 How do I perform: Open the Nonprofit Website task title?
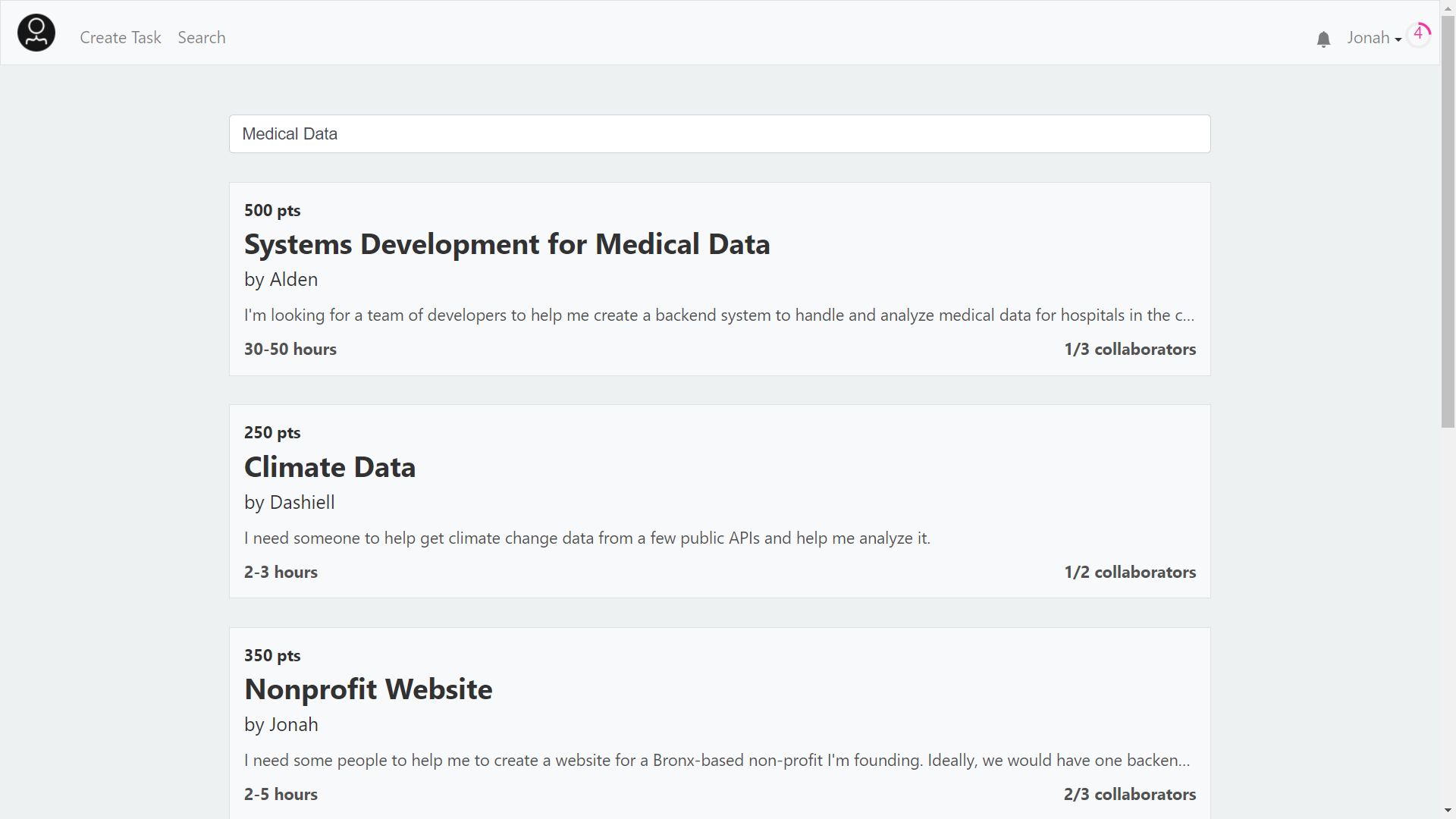[369, 689]
